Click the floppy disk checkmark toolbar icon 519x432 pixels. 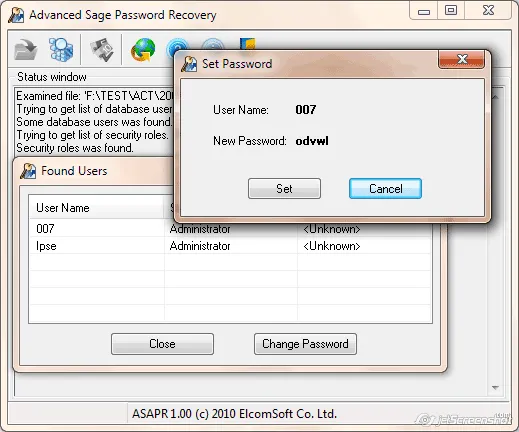tap(102, 50)
